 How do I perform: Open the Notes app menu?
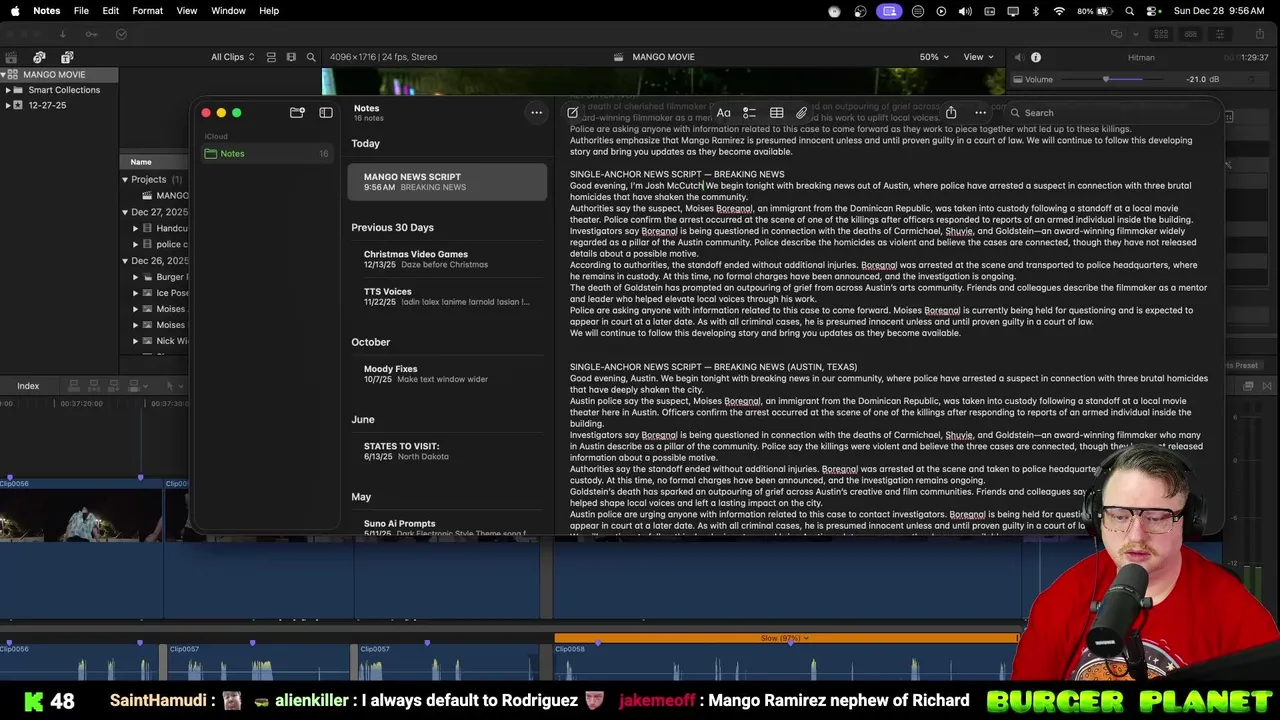(x=46, y=11)
